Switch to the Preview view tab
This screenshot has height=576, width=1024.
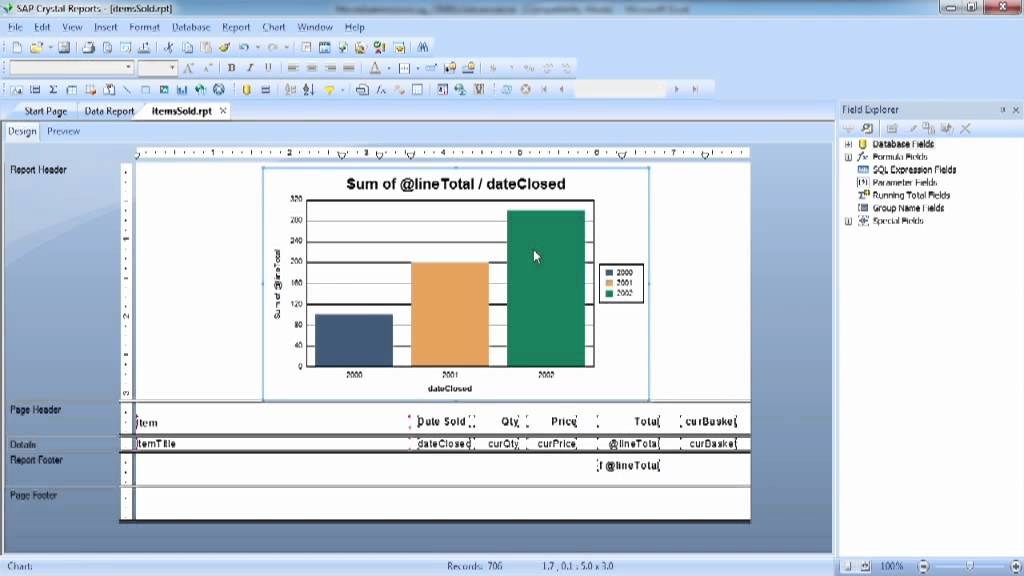(x=63, y=131)
